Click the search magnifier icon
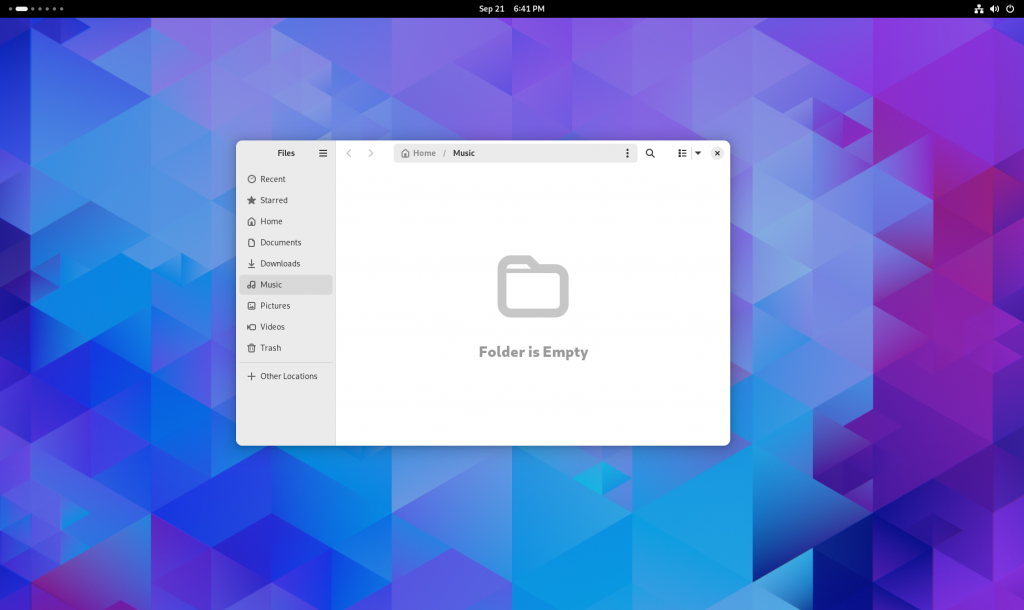This screenshot has height=610, width=1024. [650, 153]
